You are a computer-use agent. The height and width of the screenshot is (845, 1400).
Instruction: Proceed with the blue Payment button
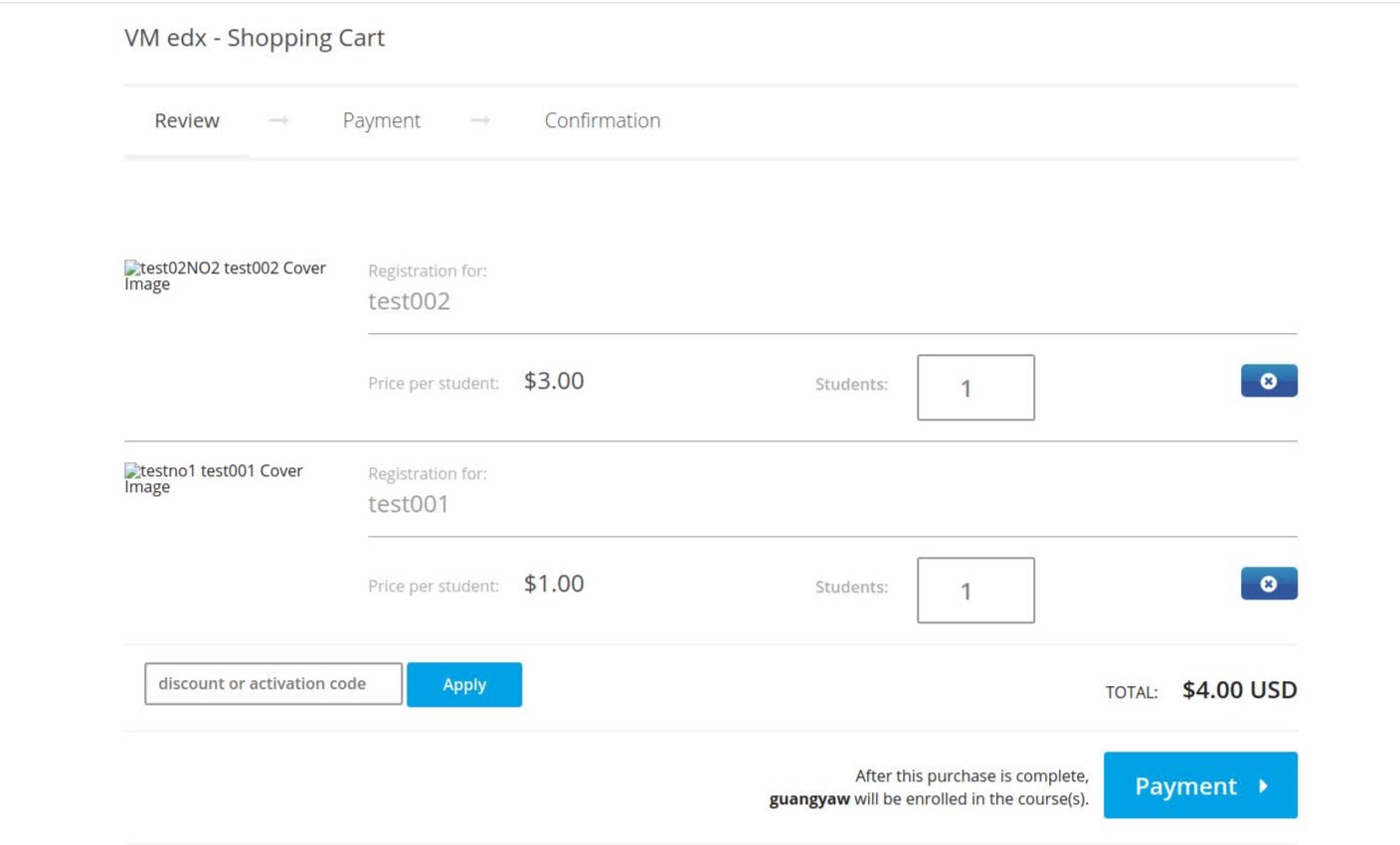pyautogui.click(x=1199, y=785)
